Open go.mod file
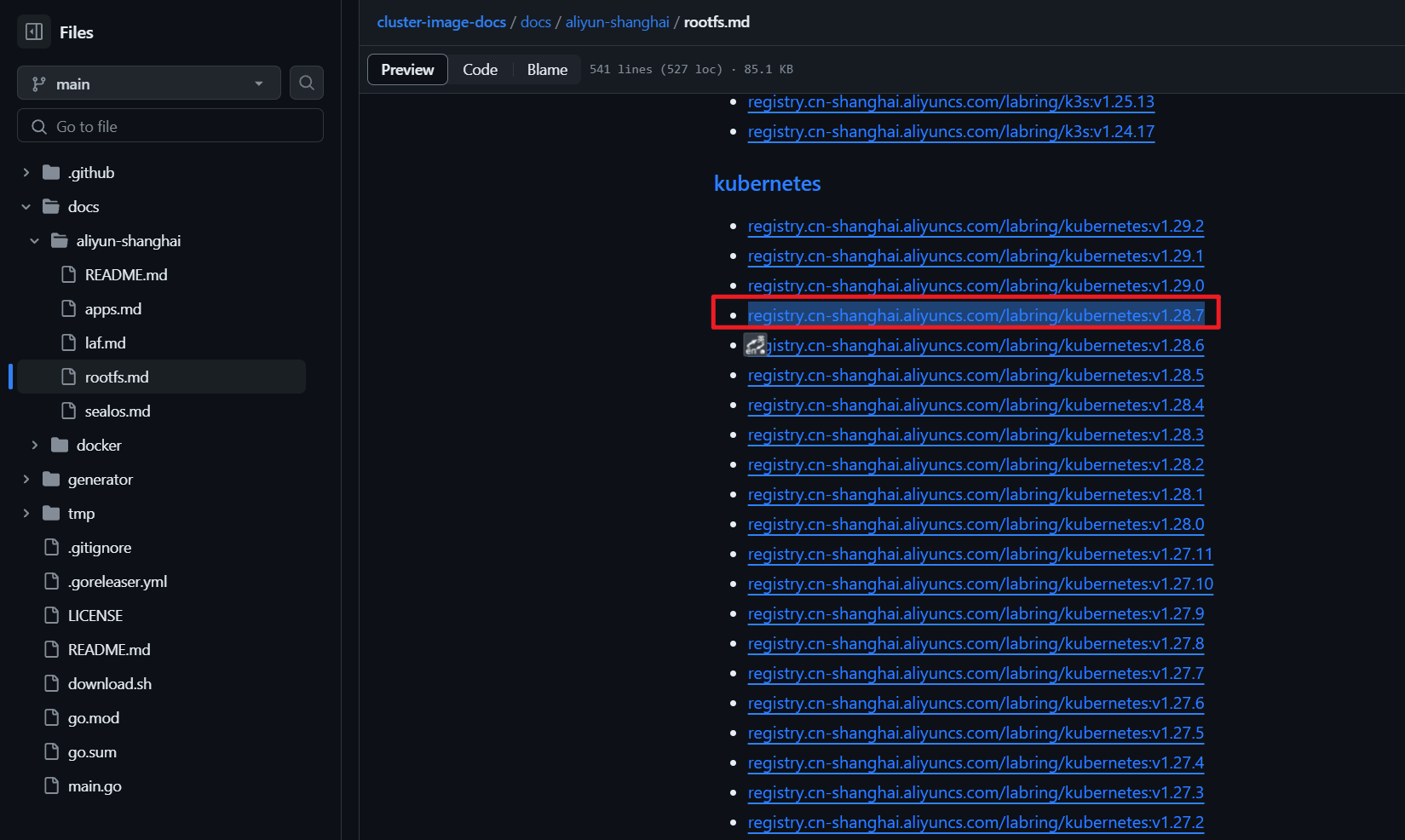This screenshot has width=1405, height=840. tap(94, 718)
